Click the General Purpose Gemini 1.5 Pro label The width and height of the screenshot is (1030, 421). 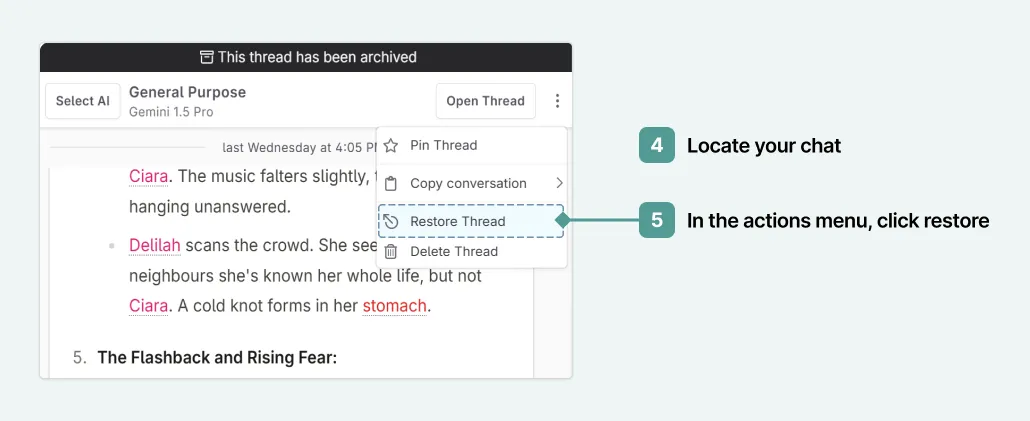click(187, 101)
